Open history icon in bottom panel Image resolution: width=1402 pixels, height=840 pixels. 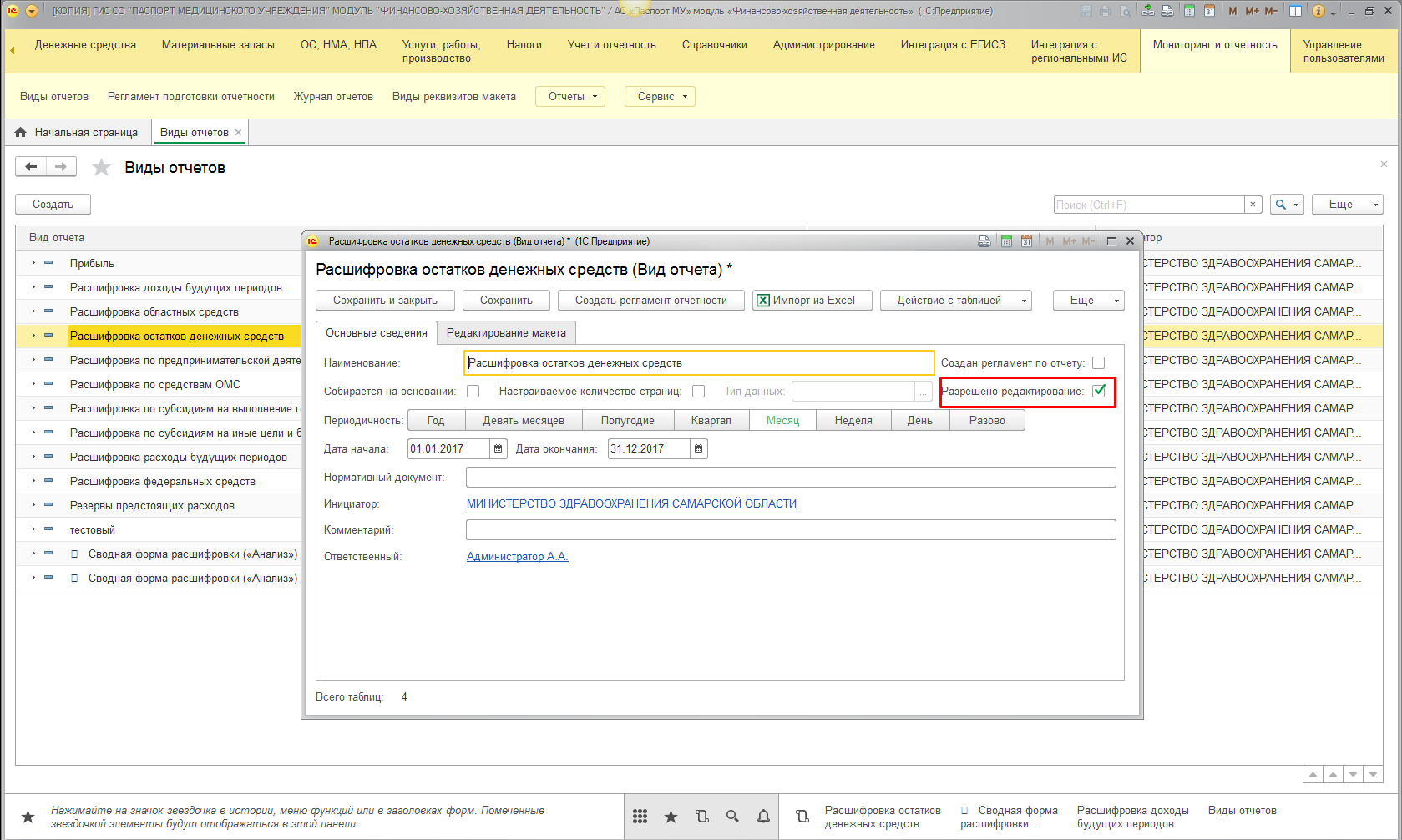pyautogui.click(x=701, y=817)
